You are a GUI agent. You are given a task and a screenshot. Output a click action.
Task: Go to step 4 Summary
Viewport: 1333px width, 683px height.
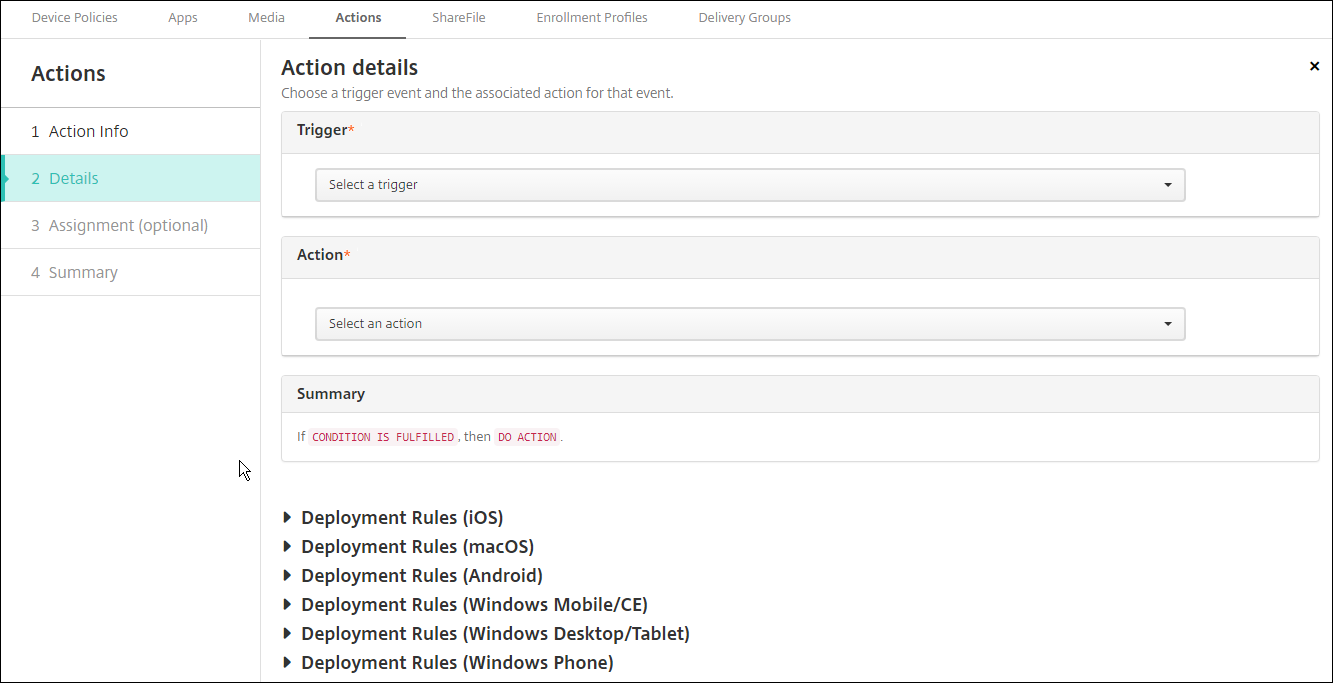(x=130, y=273)
